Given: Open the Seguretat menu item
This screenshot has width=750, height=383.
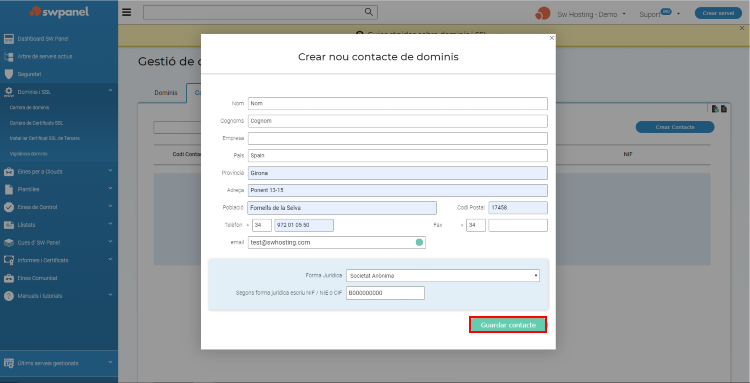Looking at the screenshot, I should (30, 74).
